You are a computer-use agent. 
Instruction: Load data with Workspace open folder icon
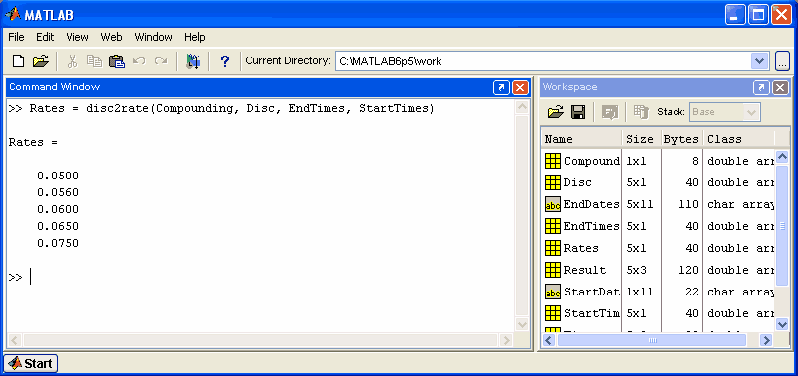coord(556,112)
